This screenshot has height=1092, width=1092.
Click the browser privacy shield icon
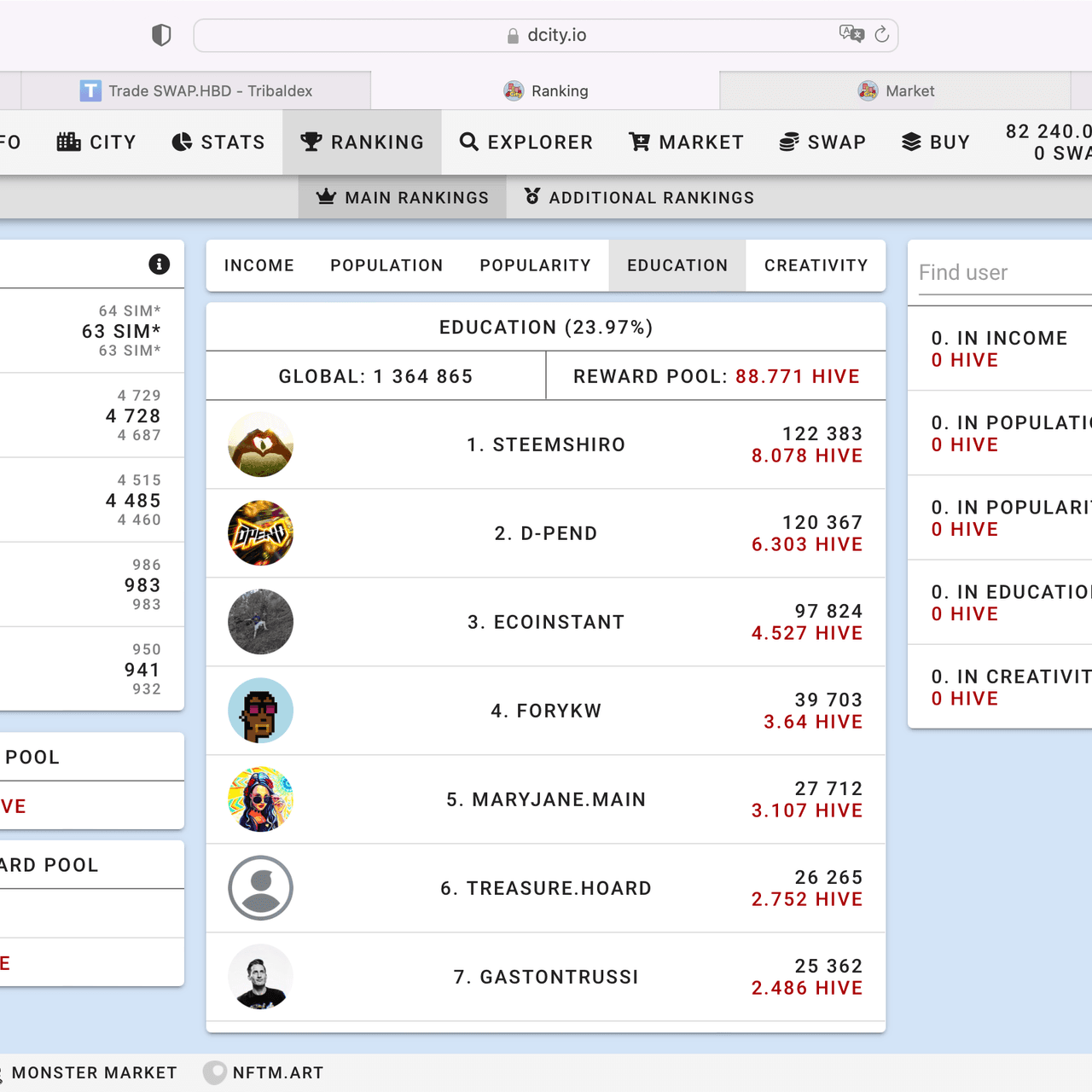tap(161, 35)
